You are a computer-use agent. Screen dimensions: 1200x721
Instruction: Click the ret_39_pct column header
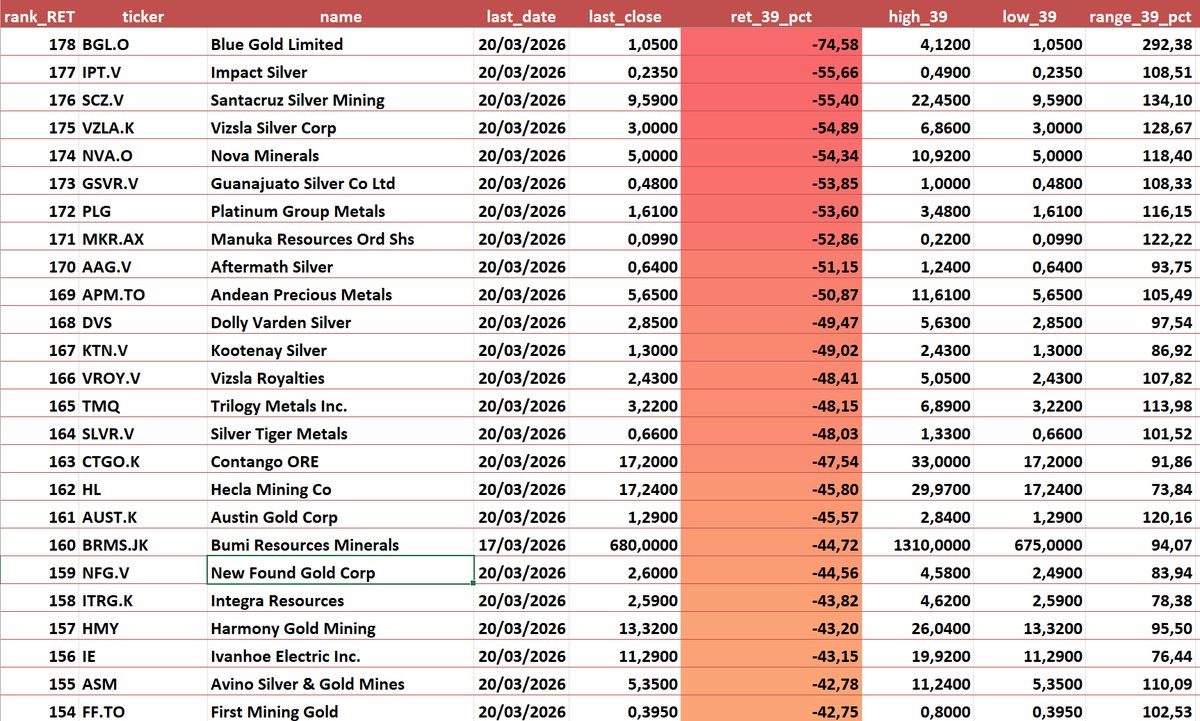pyautogui.click(x=771, y=16)
